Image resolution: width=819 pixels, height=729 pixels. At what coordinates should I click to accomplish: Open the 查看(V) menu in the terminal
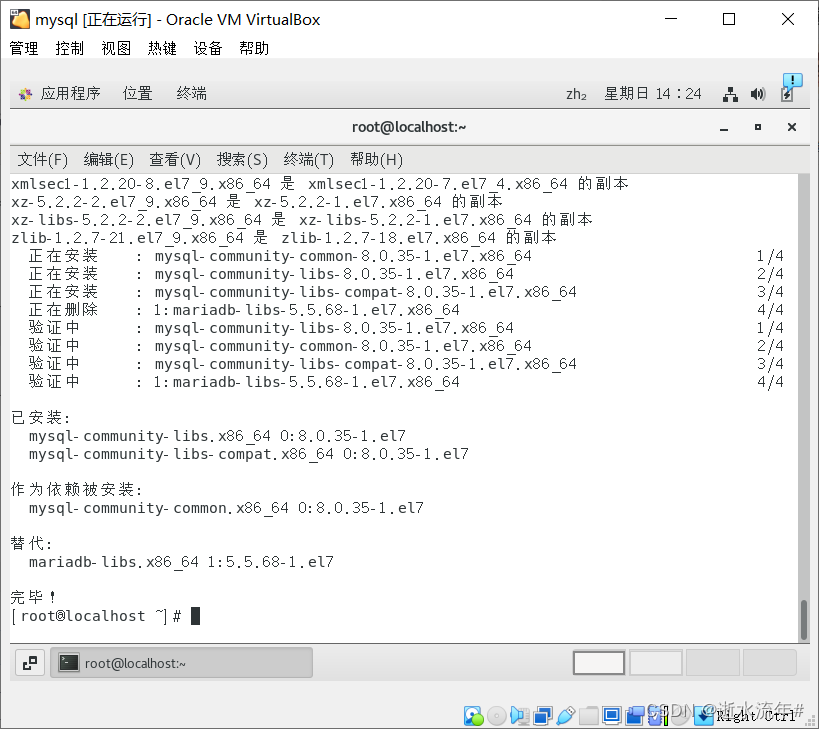coord(174,159)
